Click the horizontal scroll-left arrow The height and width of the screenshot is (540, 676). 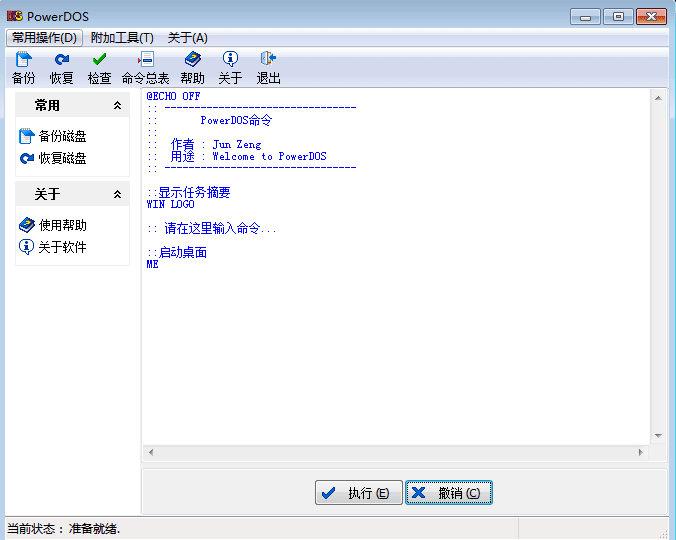click(x=151, y=452)
